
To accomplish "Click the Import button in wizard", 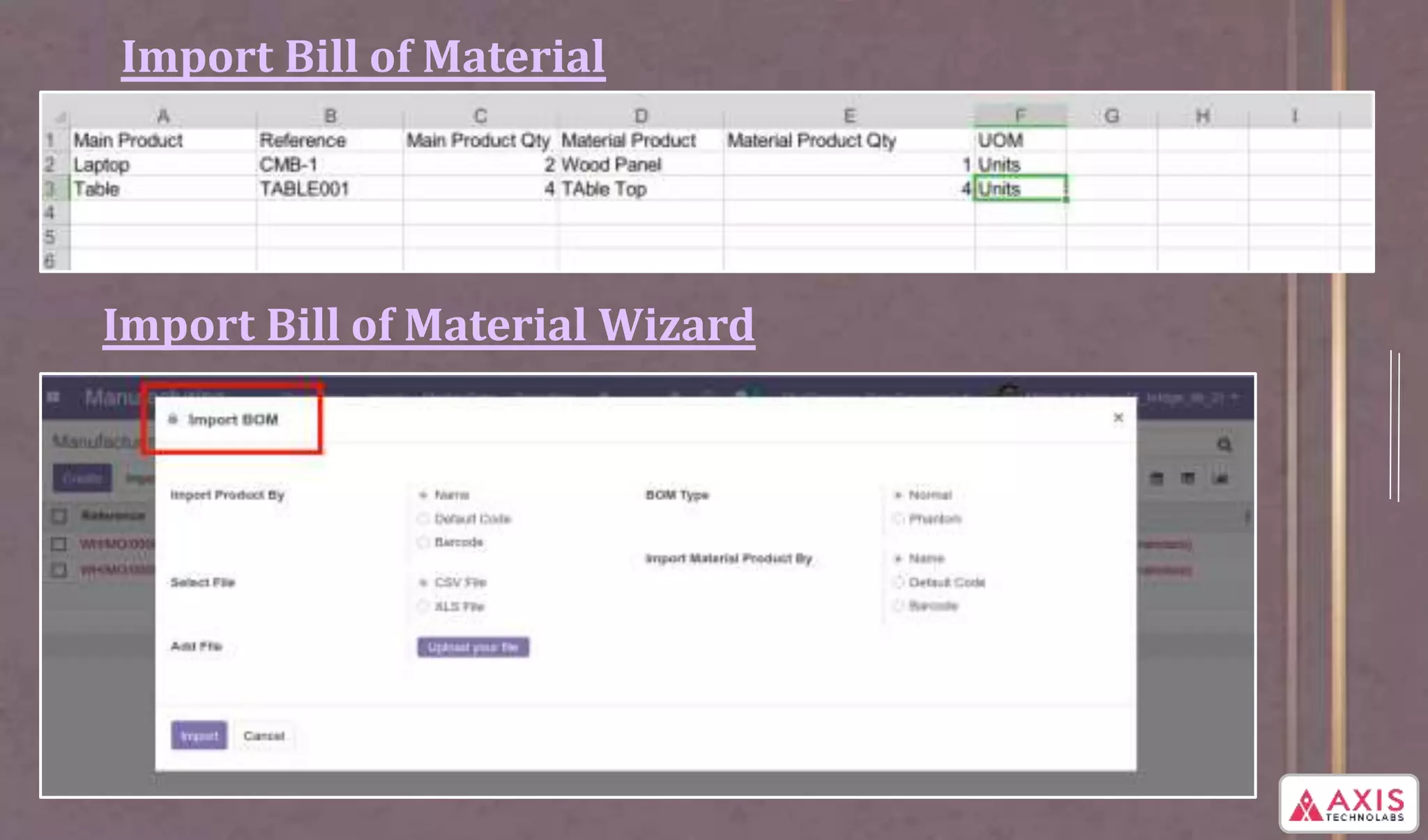I will pos(199,735).
